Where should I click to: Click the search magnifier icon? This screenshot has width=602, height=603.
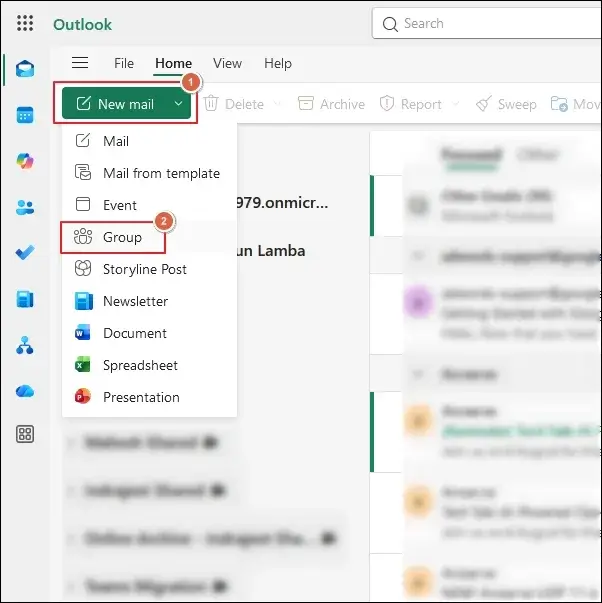[x=390, y=24]
